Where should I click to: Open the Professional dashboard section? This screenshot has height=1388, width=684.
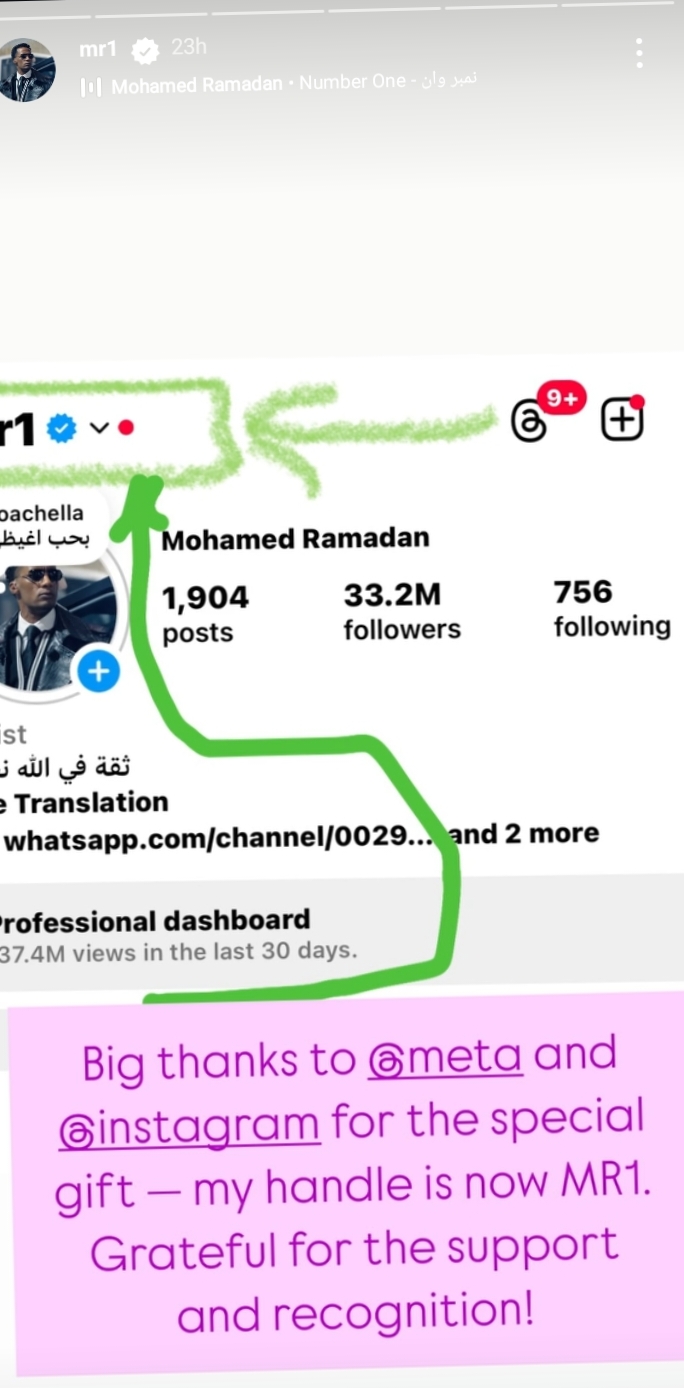coord(155,935)
